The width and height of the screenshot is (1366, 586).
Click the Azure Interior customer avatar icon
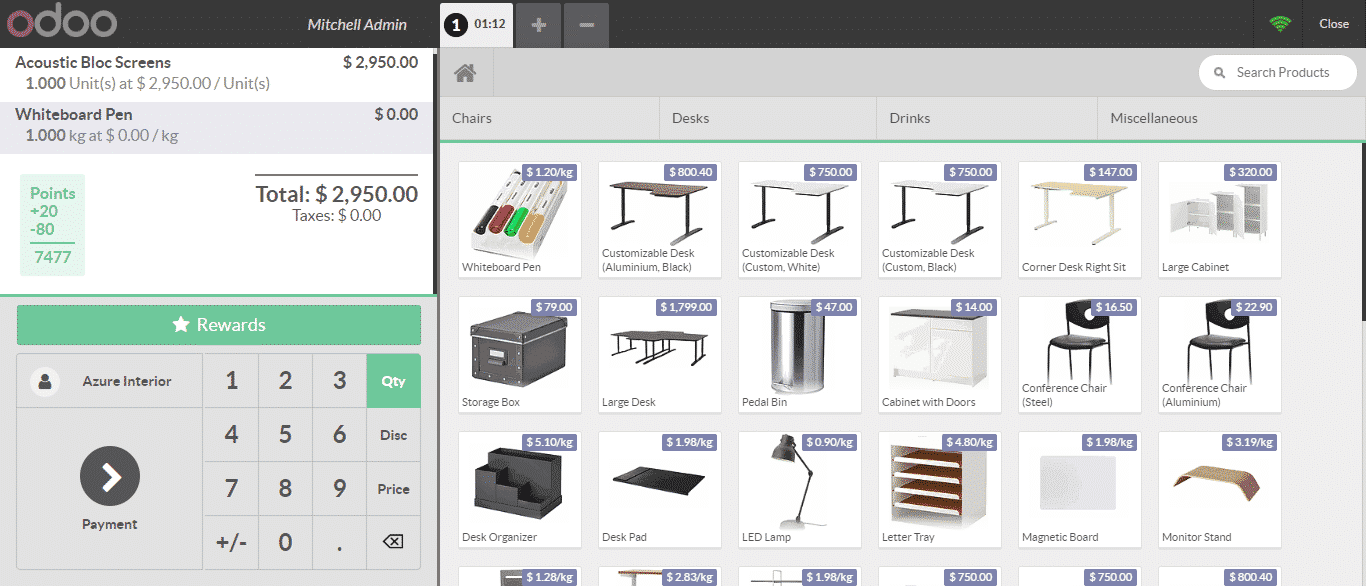45,381
